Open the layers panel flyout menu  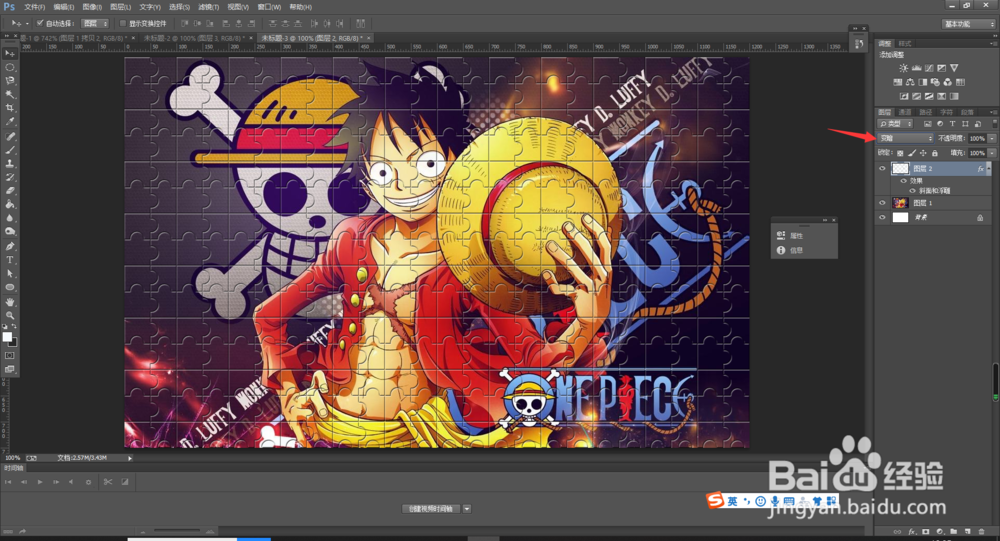coord(992,112)
